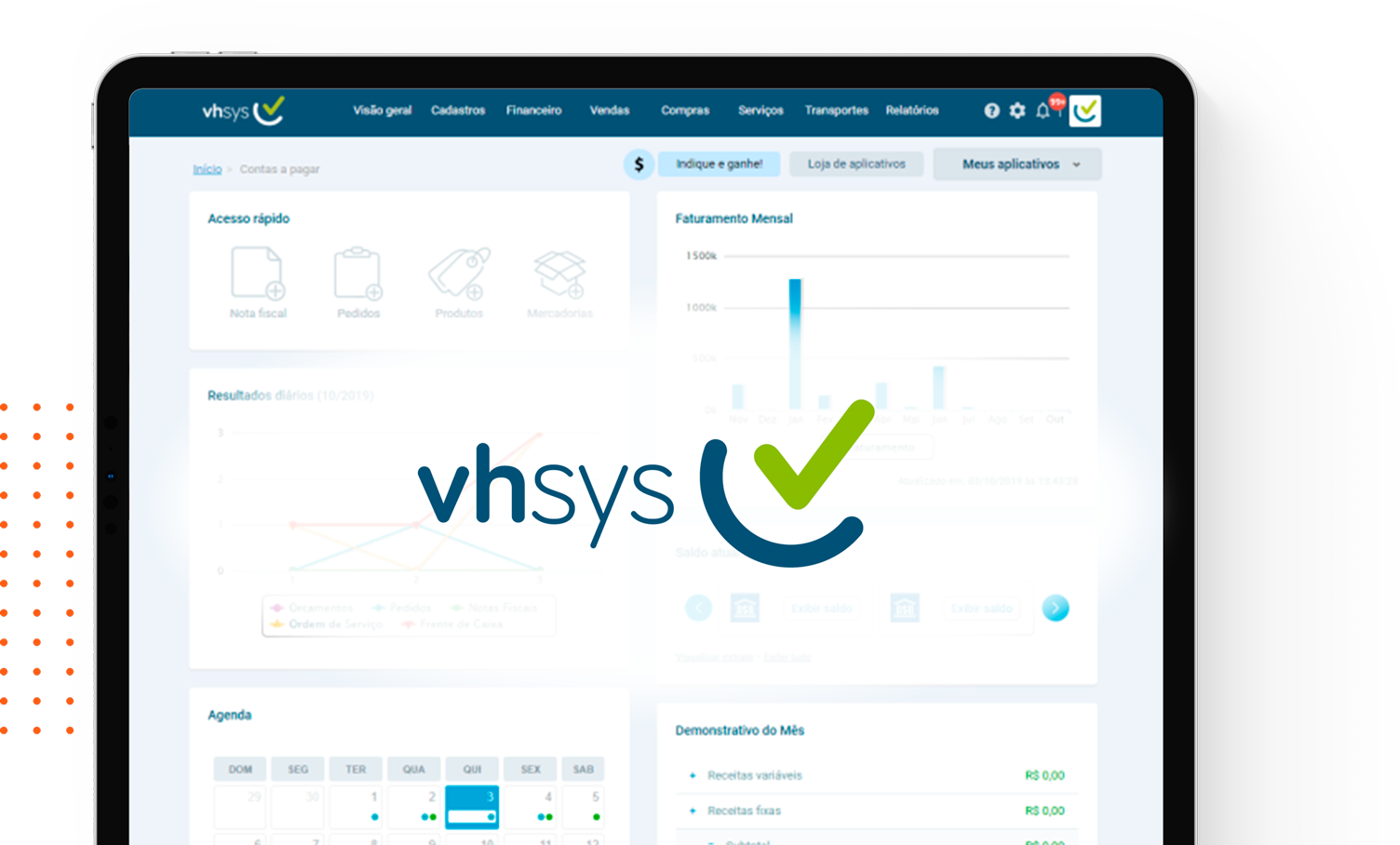Open the notifications bell icon
The image size is (1400, 845).
(1043, 111)
